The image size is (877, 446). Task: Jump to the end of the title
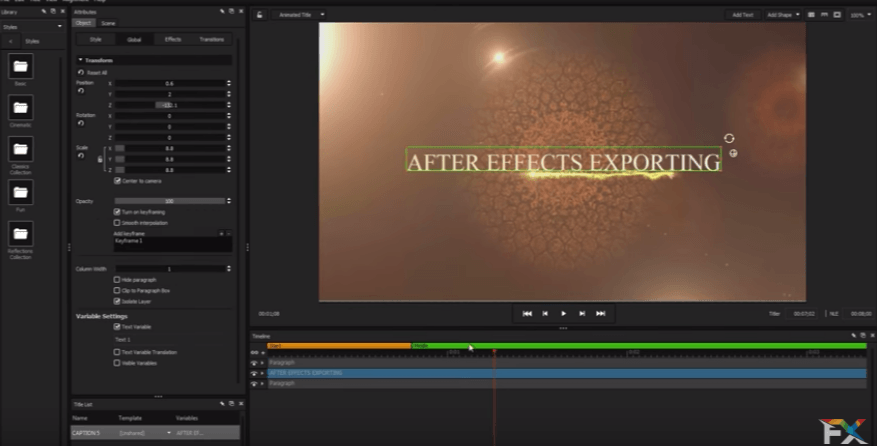pyautogui.click(x=600, y=313)
